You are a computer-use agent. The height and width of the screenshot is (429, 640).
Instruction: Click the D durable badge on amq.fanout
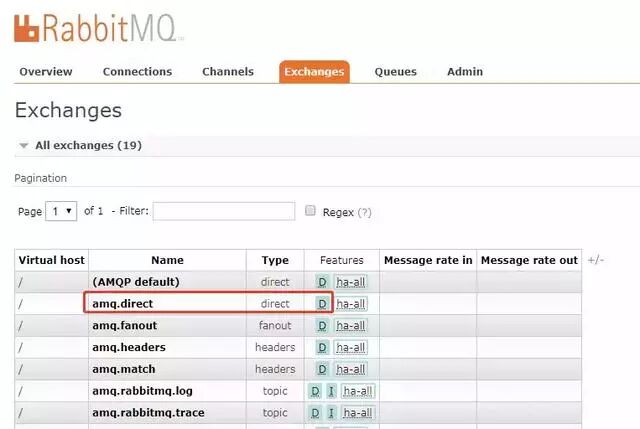click(x=322, y=326)
